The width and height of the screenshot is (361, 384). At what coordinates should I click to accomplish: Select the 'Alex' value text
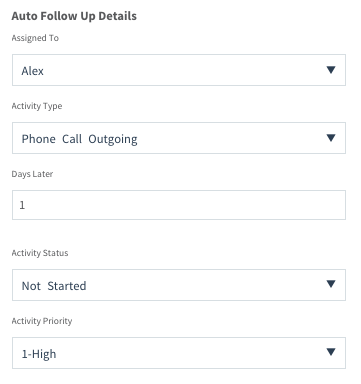coord(32,71)
